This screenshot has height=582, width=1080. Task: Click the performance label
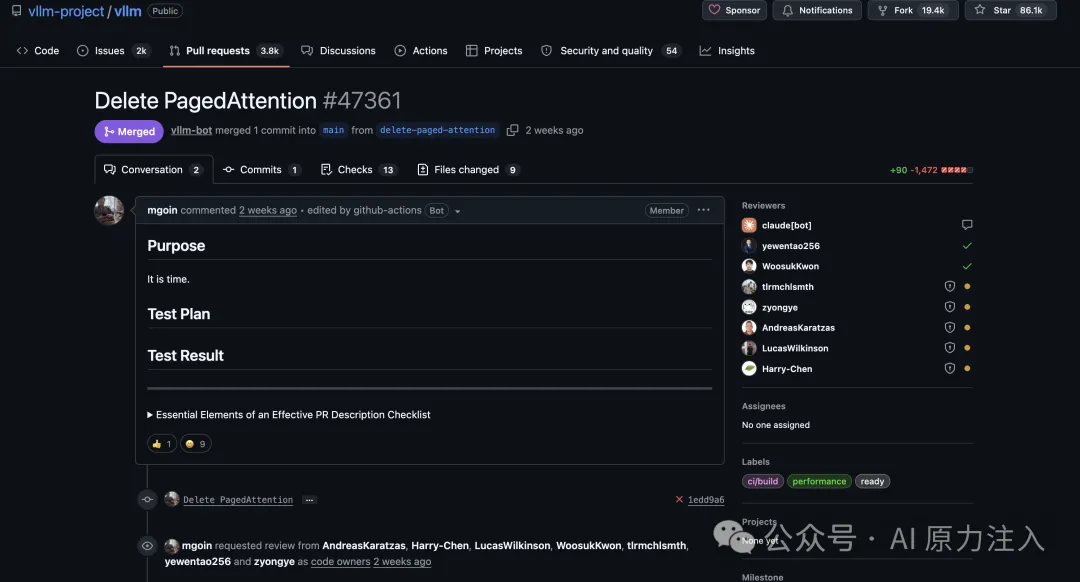pos(819,481)
